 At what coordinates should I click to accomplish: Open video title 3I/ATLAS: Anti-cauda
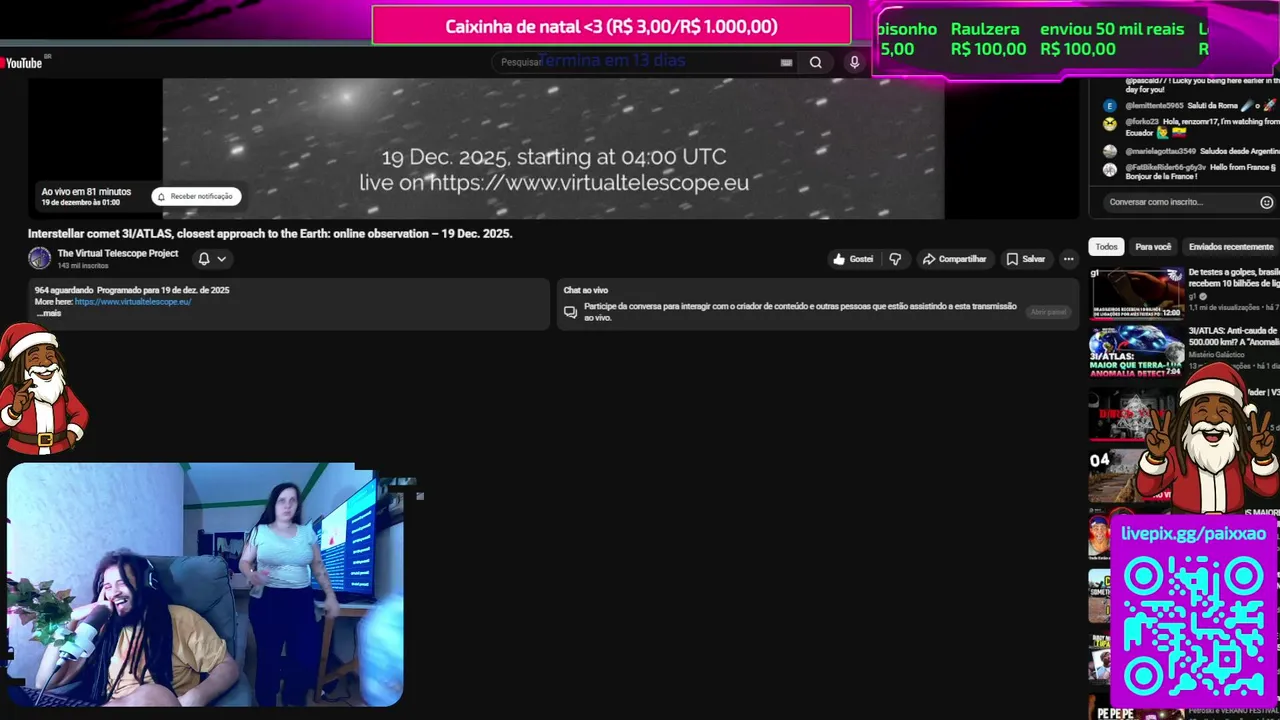(x=1233, y=336)
